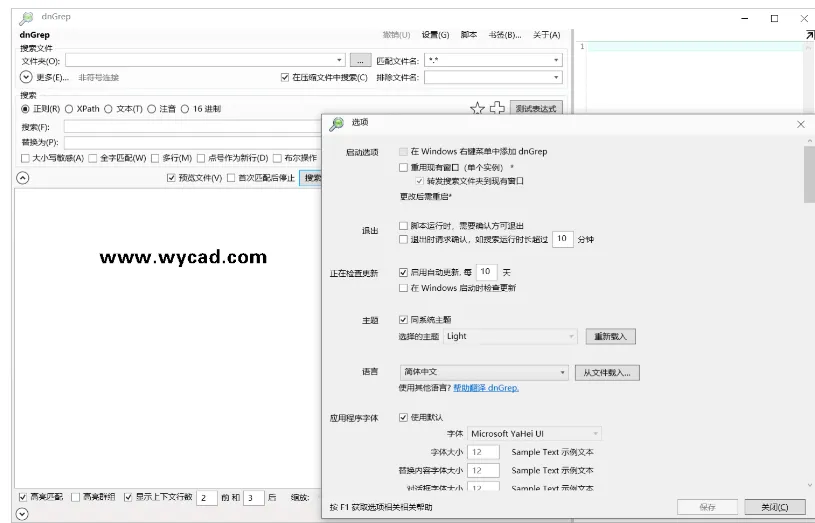
Task: Click the options dialog vertical scrollbar
Action: (x=809, y=174)
